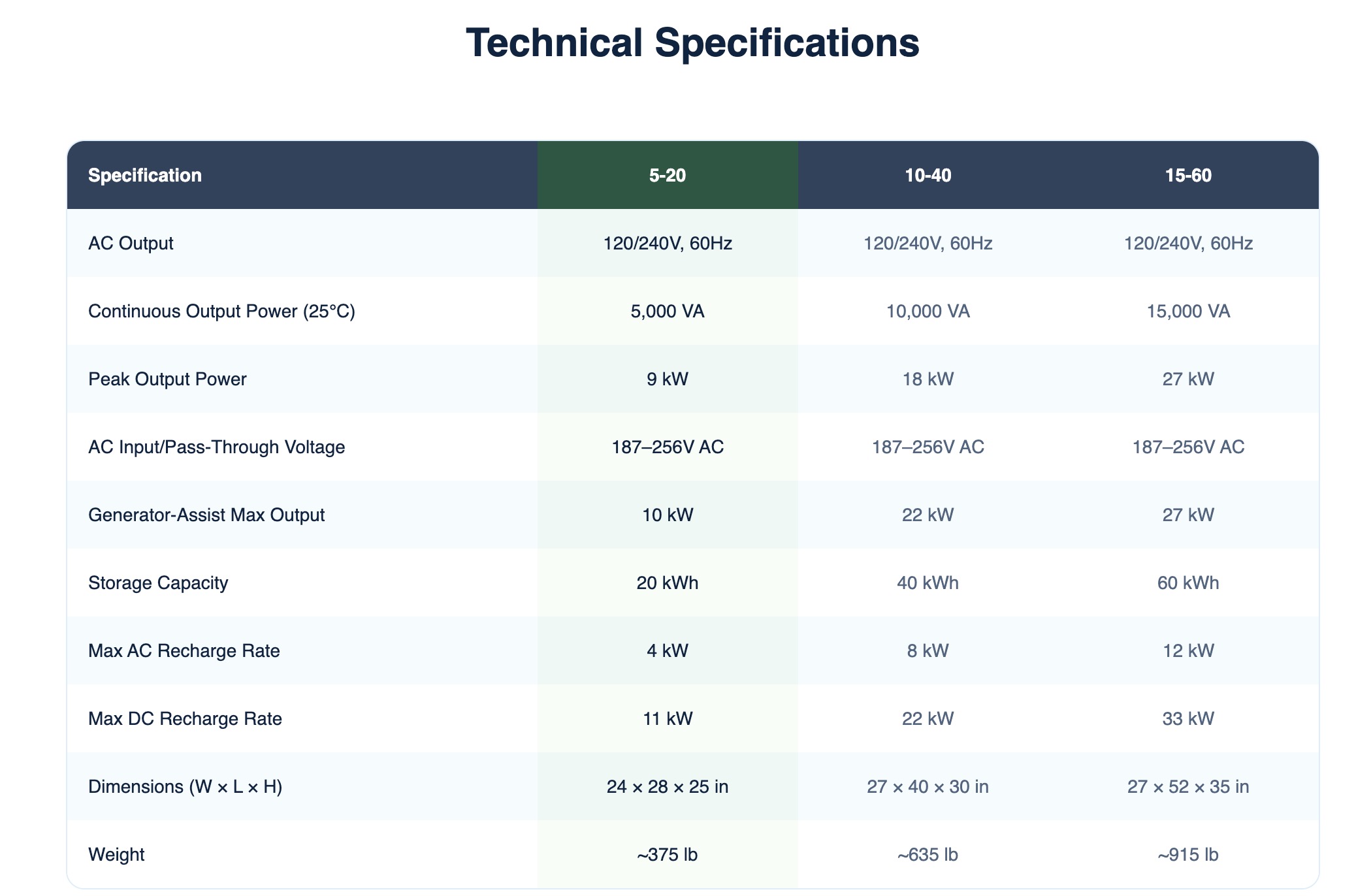Click the Specification column header

[x=145, y=175]
